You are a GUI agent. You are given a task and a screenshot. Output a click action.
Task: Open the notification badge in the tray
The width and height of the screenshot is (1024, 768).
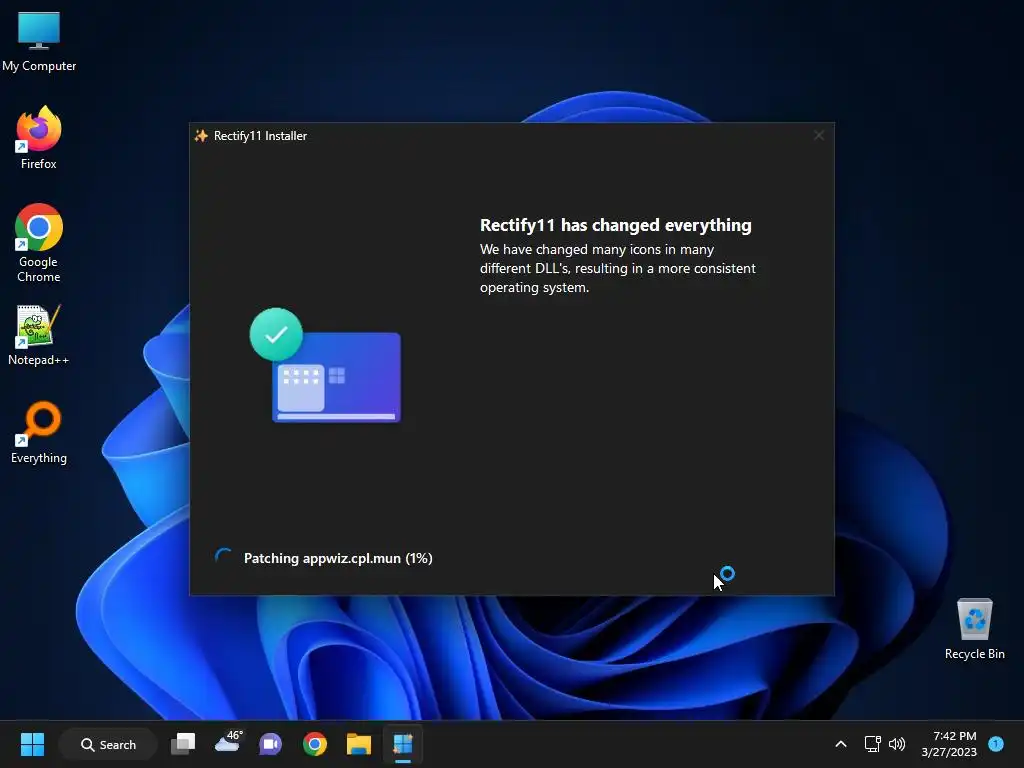(996, 743)
